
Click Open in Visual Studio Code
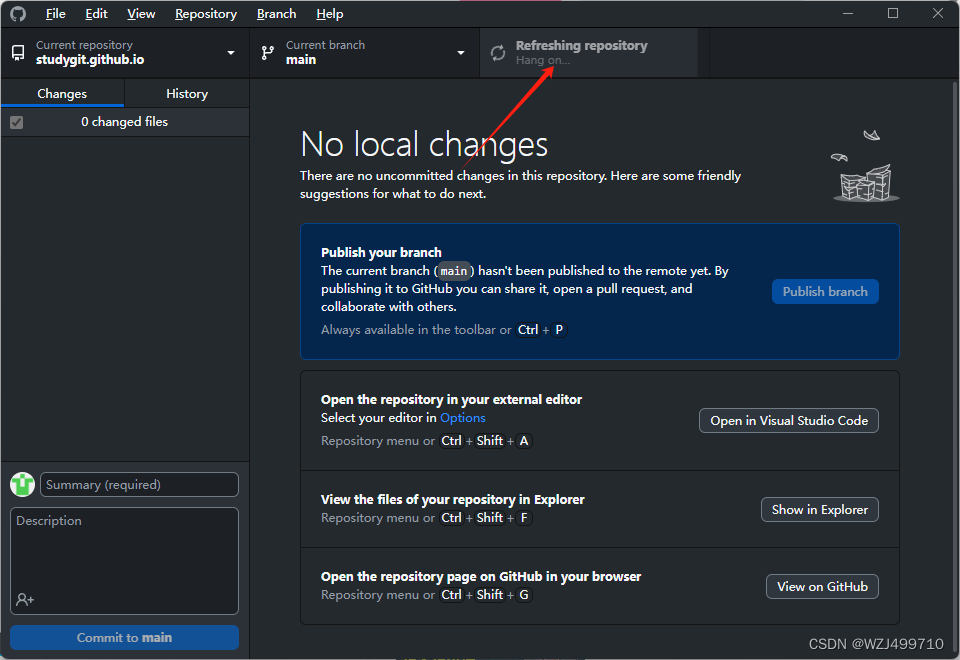(x=789, y=421)
